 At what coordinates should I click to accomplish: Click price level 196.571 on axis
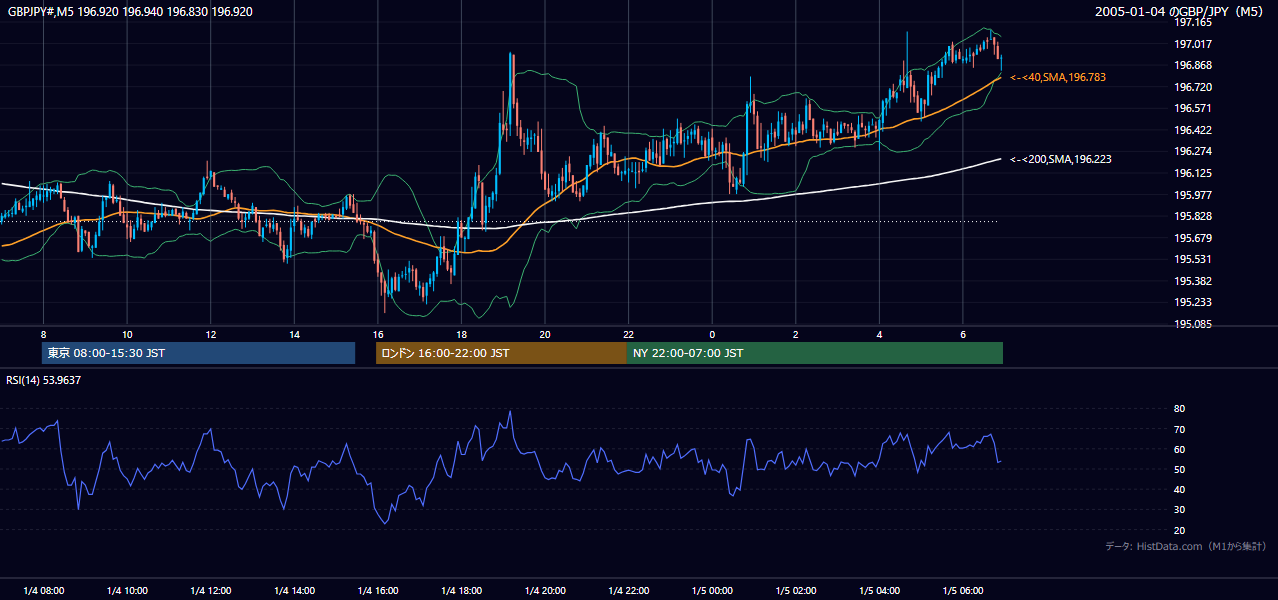tap(1192, 108)
